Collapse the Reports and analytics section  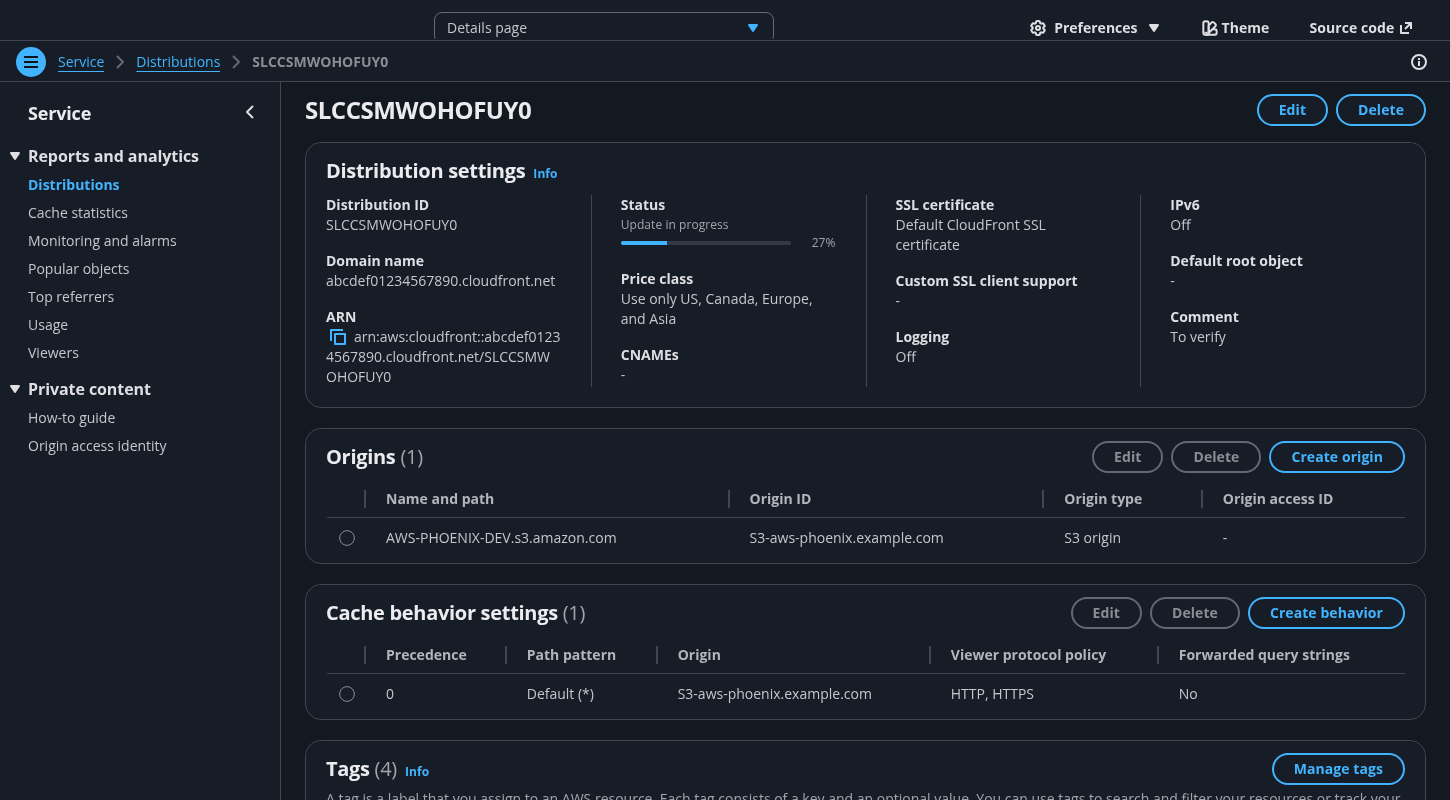pyautogui.click(x=15, y=156)
